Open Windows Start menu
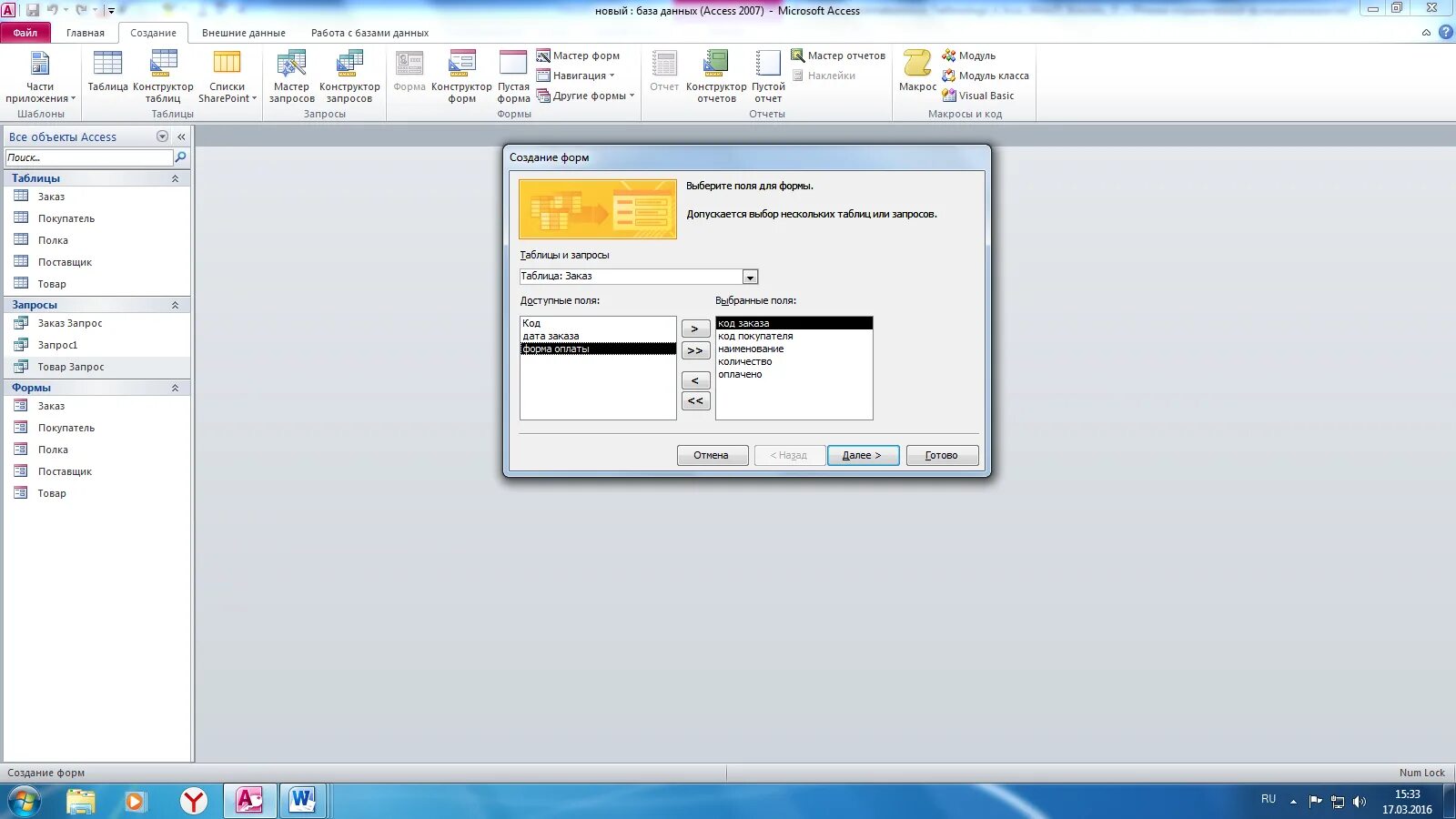1456x819 pixels. pos(25,802)
